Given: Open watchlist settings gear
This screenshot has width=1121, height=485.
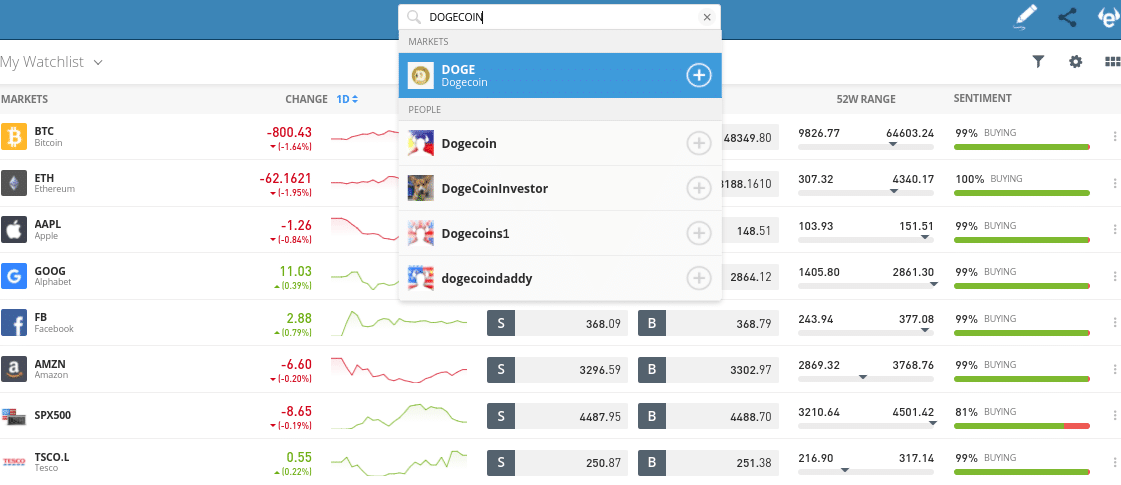Looking at the screenshot, I should click(1075, 62).
